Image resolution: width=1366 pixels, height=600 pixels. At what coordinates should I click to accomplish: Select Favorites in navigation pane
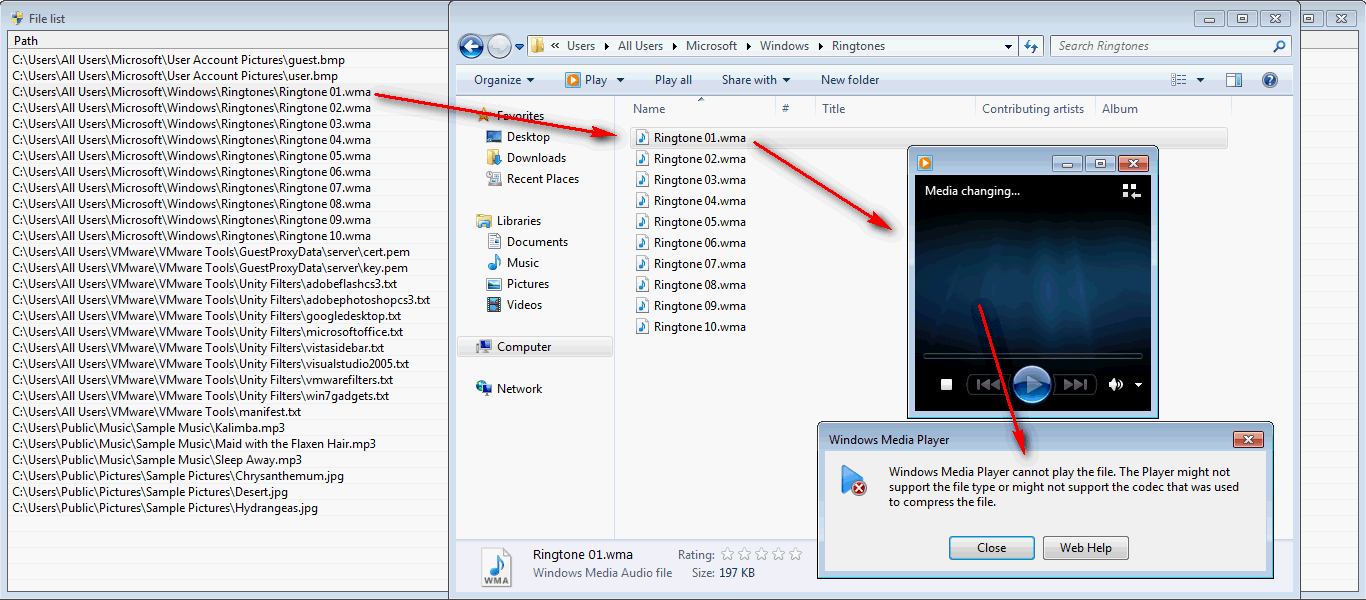point(520,116)
